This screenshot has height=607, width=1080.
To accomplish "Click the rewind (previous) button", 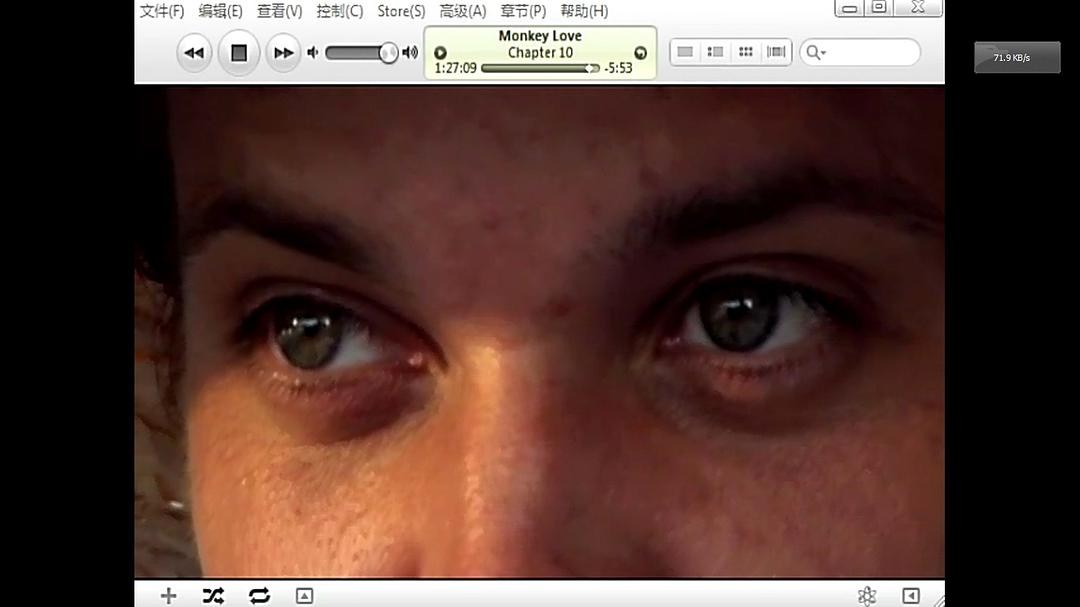I will pyautogui.click(x=195, y=53).
